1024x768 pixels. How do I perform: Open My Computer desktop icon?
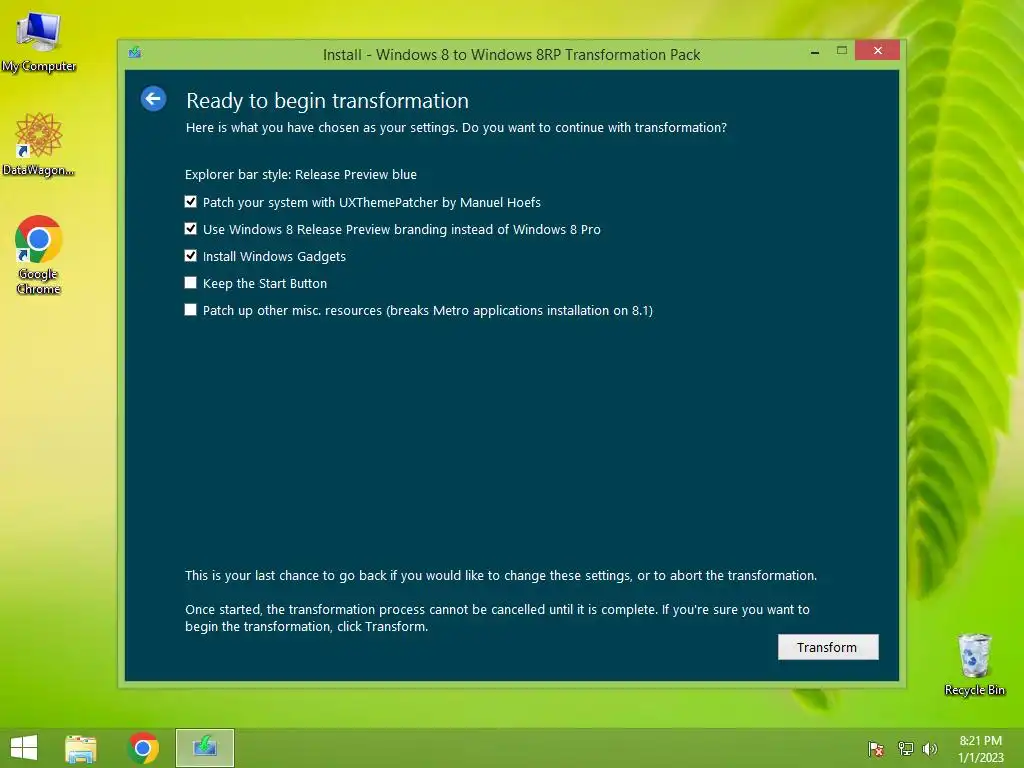pos(39,43)
